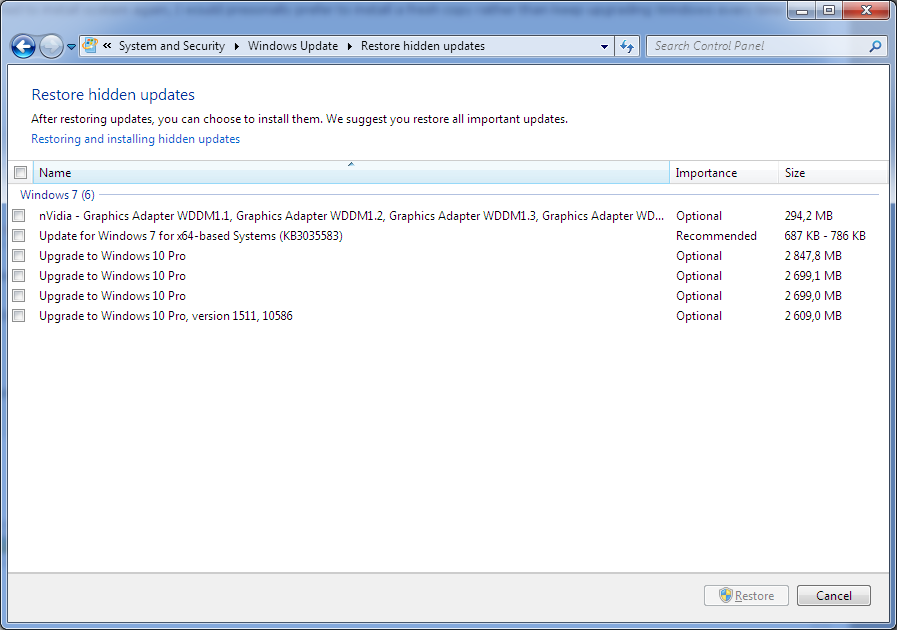Click Restore hidden updates breadcrumb
The width and height of the screenshot is (897, 630).
pyautogui.click(x=423, y=46)
